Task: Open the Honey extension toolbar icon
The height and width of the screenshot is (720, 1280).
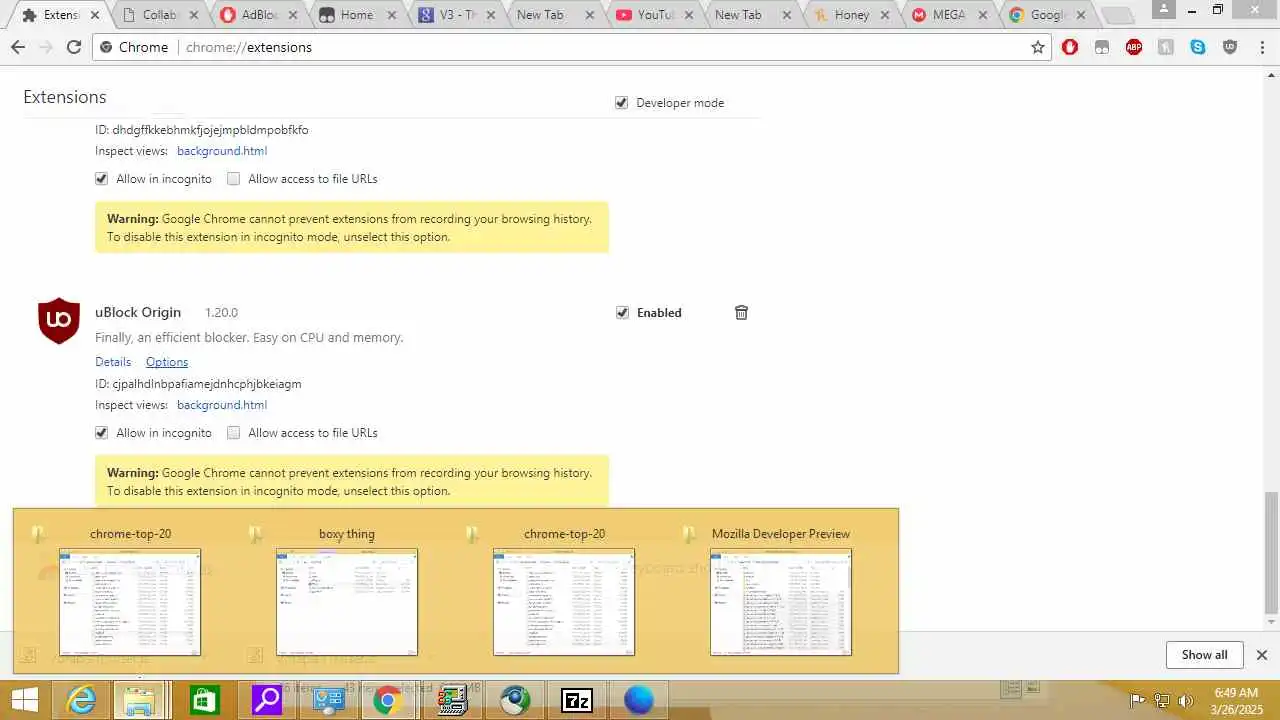Action: coord(1166,47)
